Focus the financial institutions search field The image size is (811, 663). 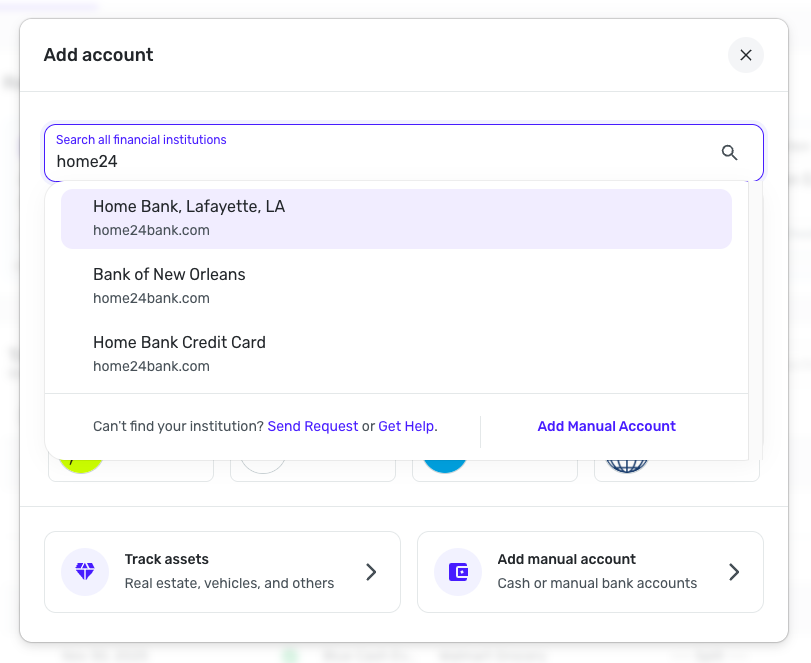(380, 160)
